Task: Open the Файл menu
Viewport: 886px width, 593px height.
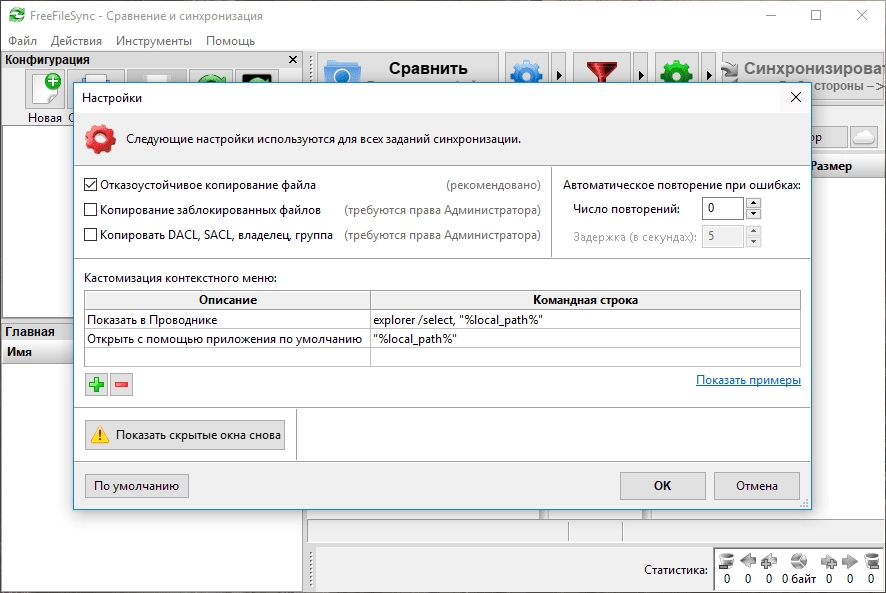Action: 23,41
